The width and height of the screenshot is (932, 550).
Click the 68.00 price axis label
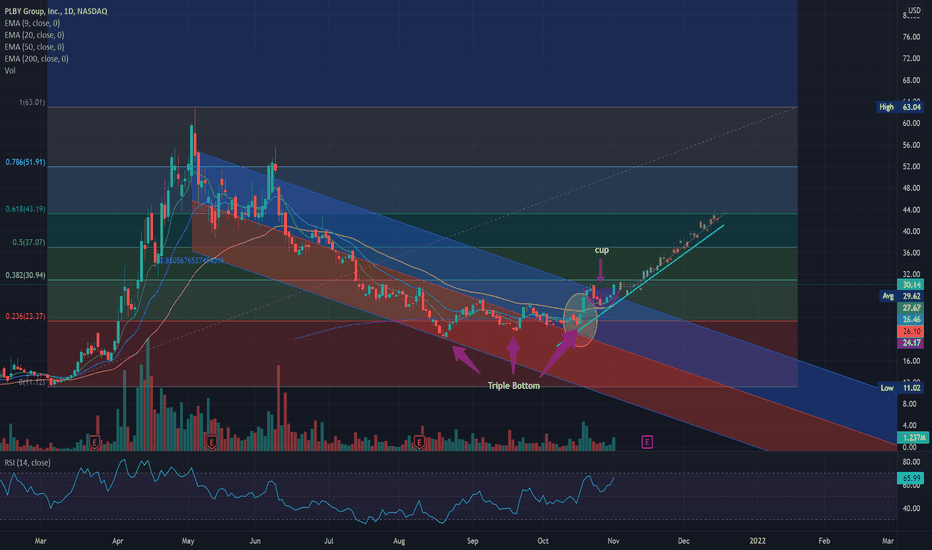pos(911,80)
